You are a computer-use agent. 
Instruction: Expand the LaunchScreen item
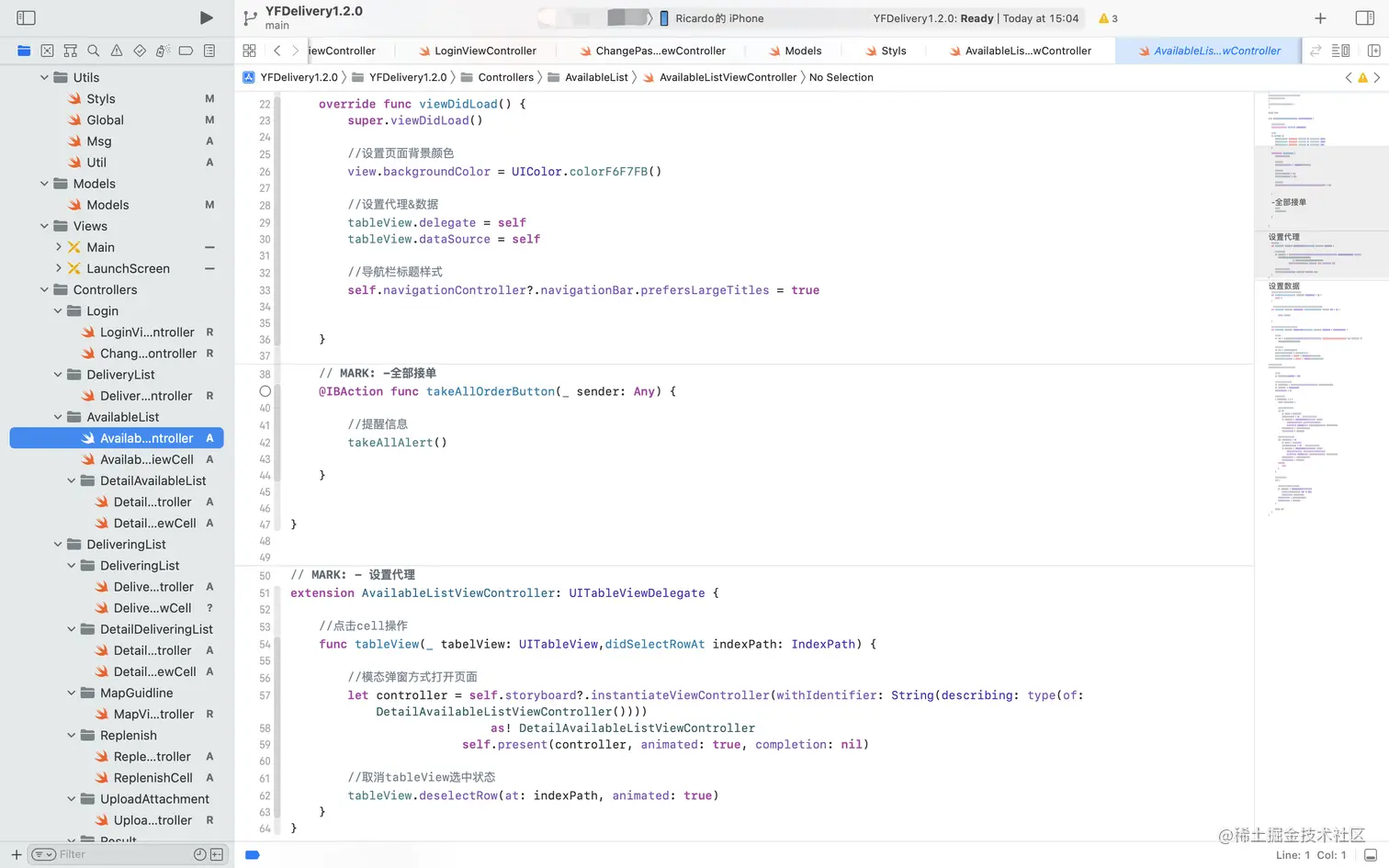[58, 268]
